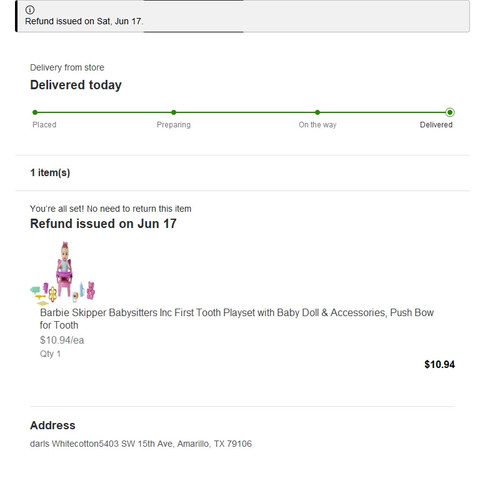Click the Amarillo delivery address text
Image resolution: width=500 pixels, height=491 pixels.
pos(141,444)
